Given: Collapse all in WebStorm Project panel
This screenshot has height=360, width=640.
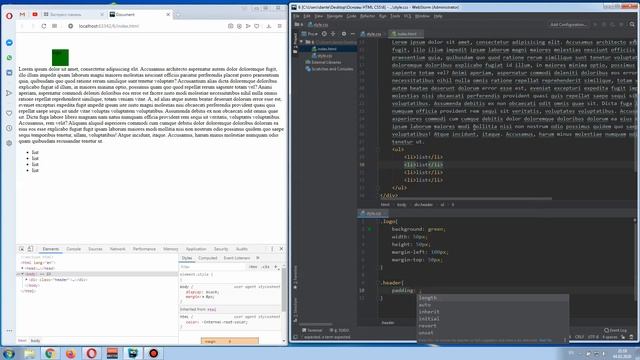Looking at the screenshot, I should coord(333,34).
